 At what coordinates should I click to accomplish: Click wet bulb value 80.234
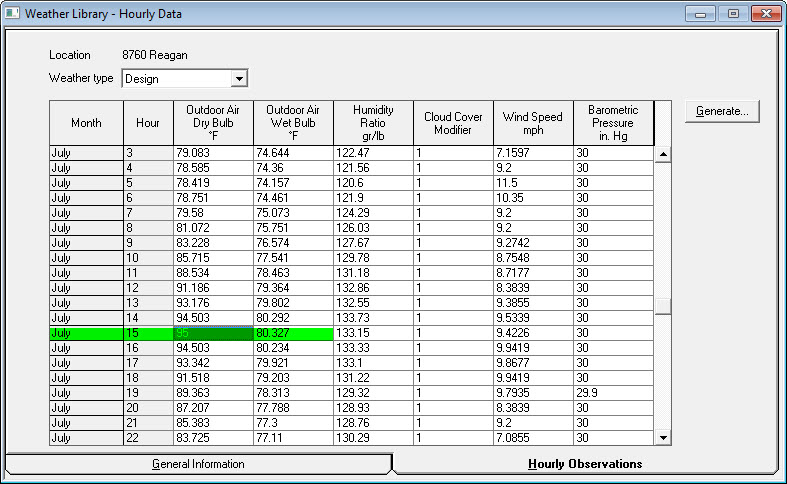coord(293,348)
